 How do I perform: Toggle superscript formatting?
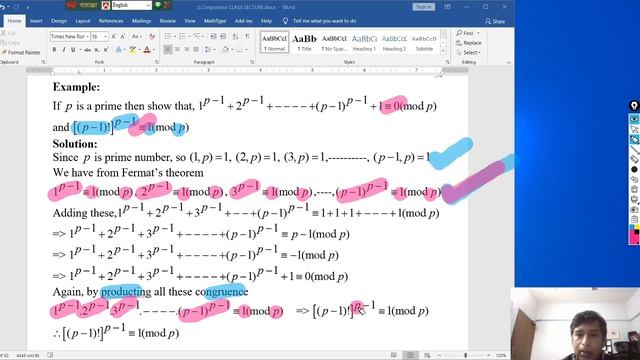(x=106, y=50)
